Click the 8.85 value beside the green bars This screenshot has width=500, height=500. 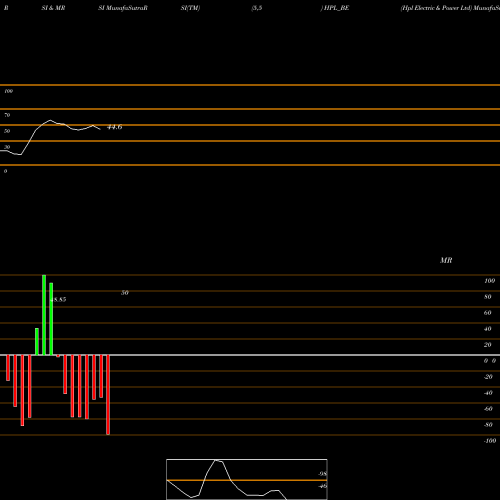click(x=60, y=299)
